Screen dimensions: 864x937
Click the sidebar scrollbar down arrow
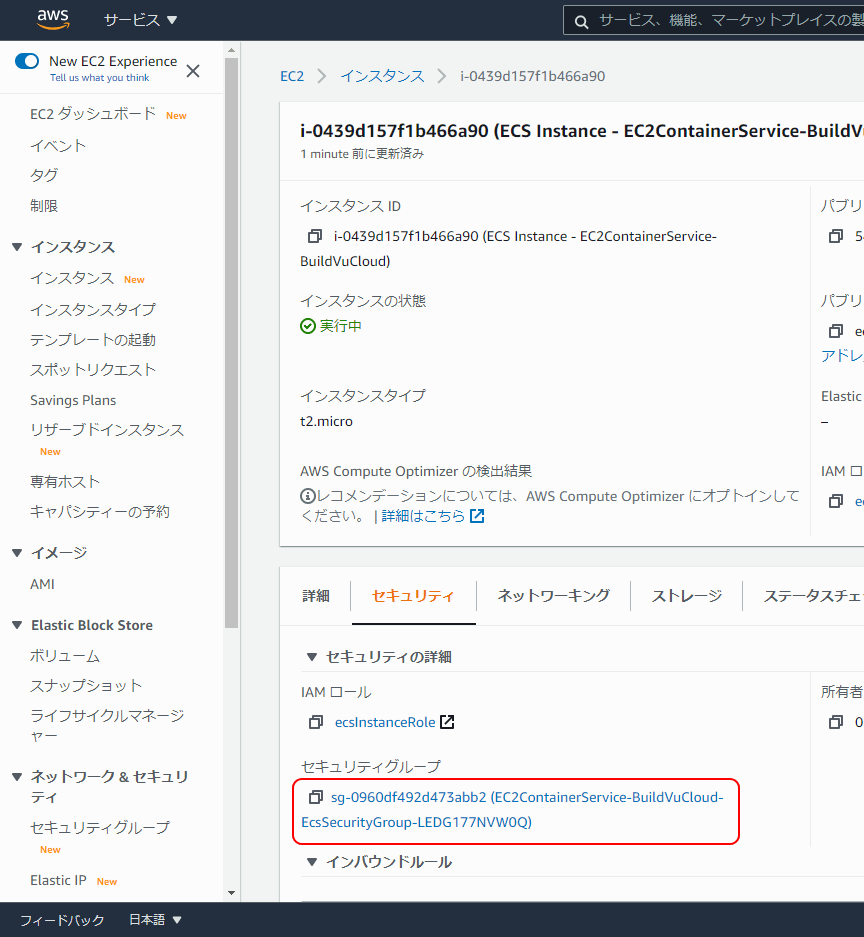[x=232, y=893]
